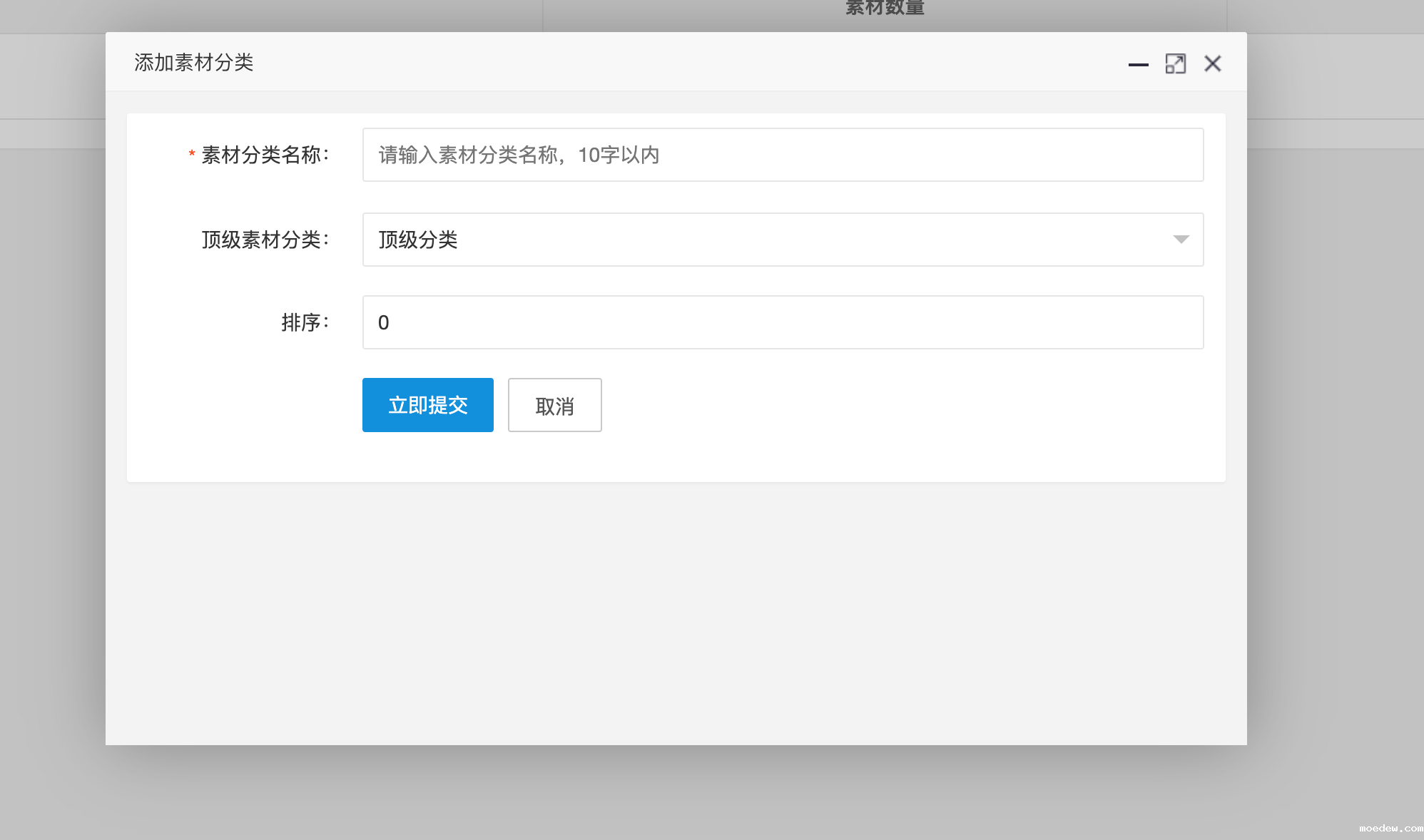The width and height of the screenshot is (1424, 840).
Task: Maximize the 添加素材分类 dialog
Action: pos(1175,64)
